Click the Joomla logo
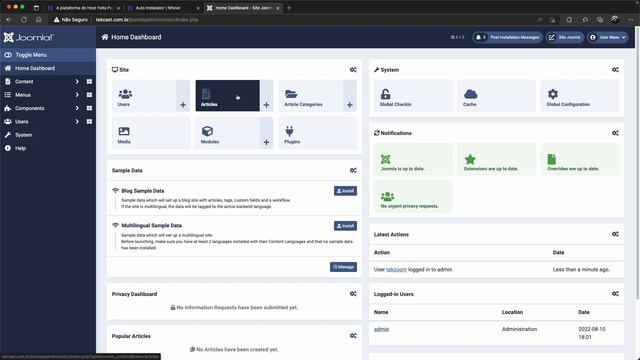Viewport: 640px width, 360px height. (x=29, y=38)
